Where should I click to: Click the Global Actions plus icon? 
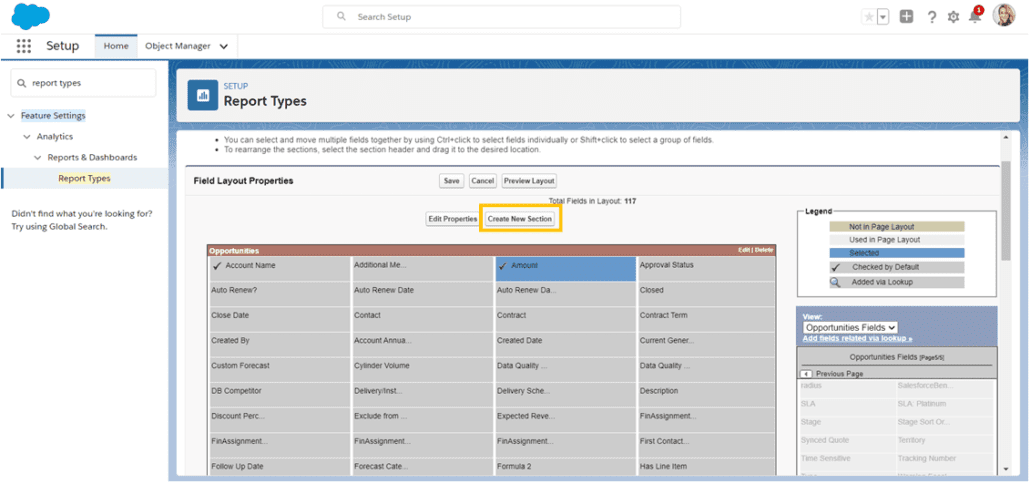[906, 17]
